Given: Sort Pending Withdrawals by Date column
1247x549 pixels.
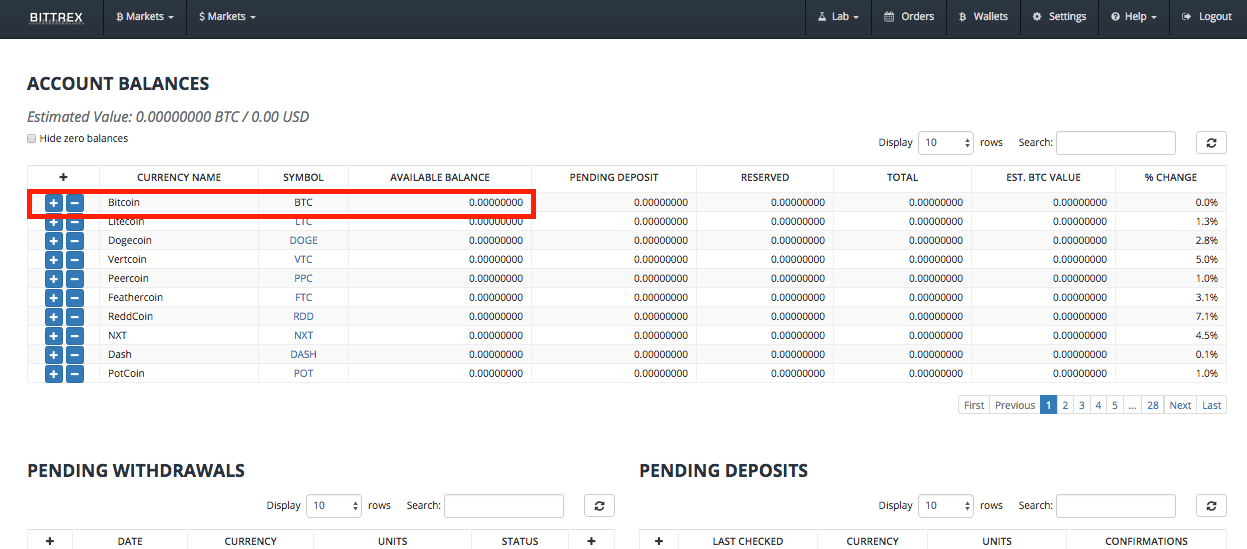Looking at the screenshot, I should (x=130, y=541).
